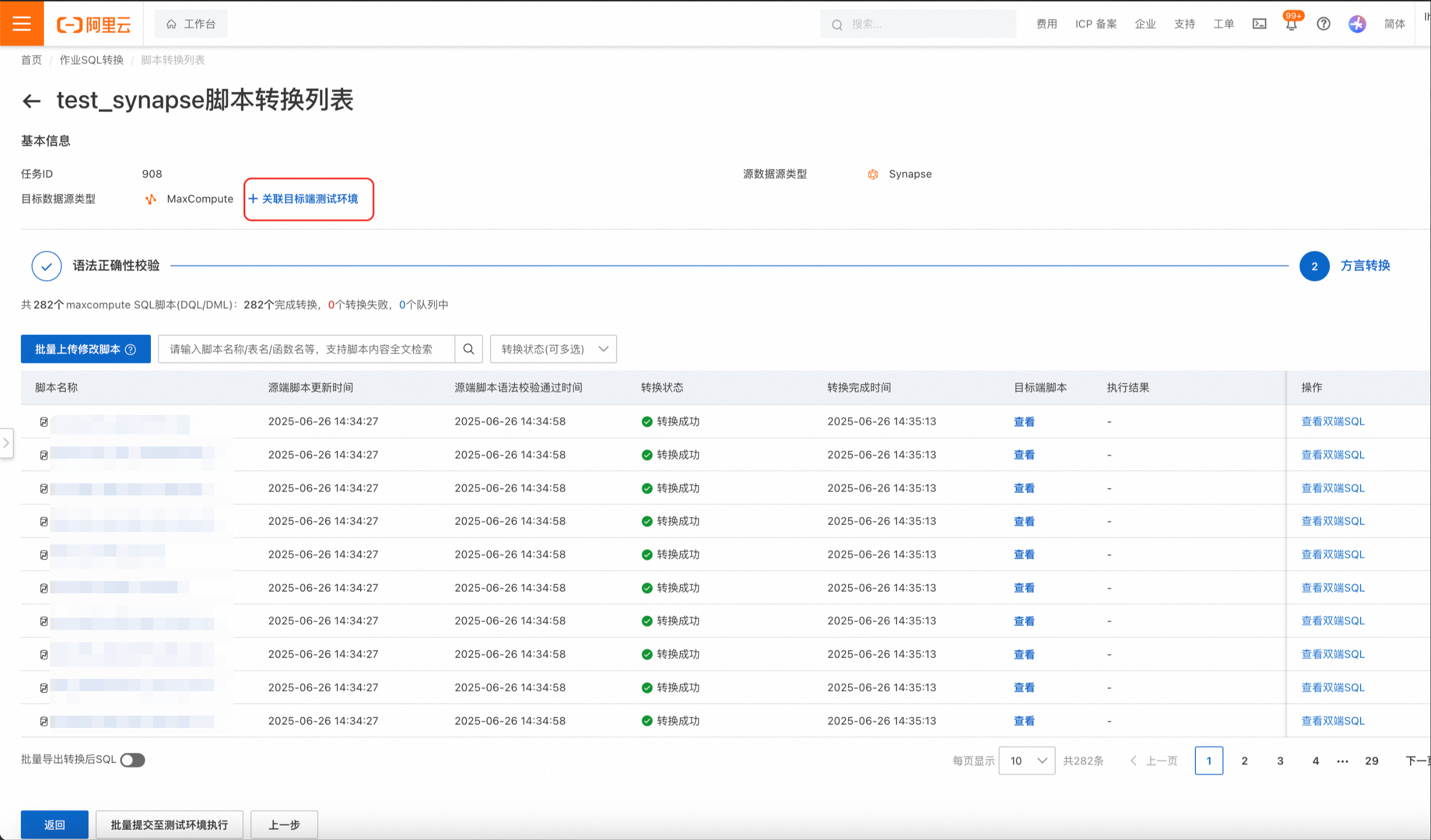Open the user avatar menu
This screenshot has width=1431, height=840.
click(1357, 24)
